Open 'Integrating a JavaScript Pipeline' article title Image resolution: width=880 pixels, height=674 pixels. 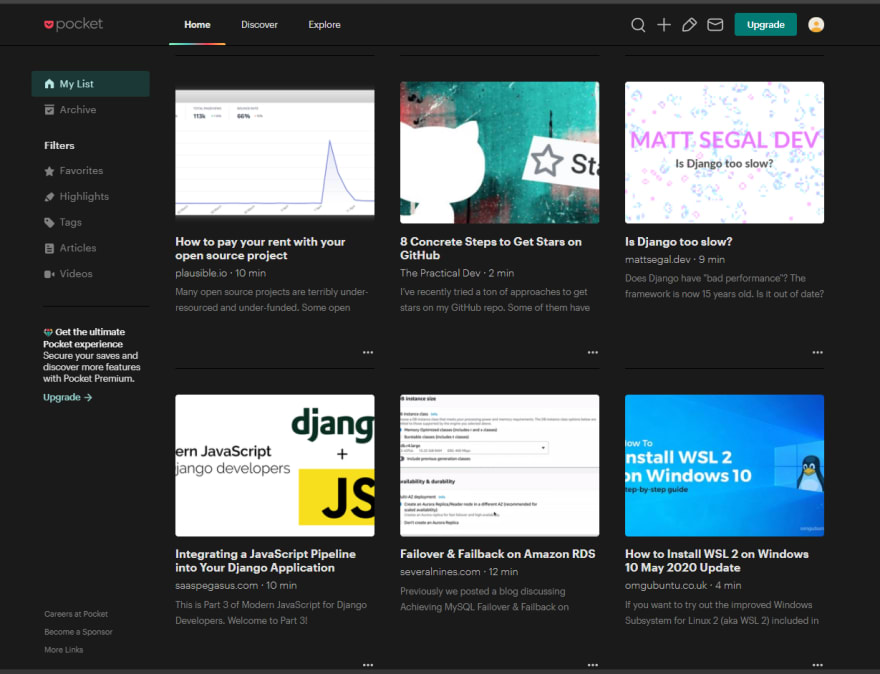click(265, 561)
